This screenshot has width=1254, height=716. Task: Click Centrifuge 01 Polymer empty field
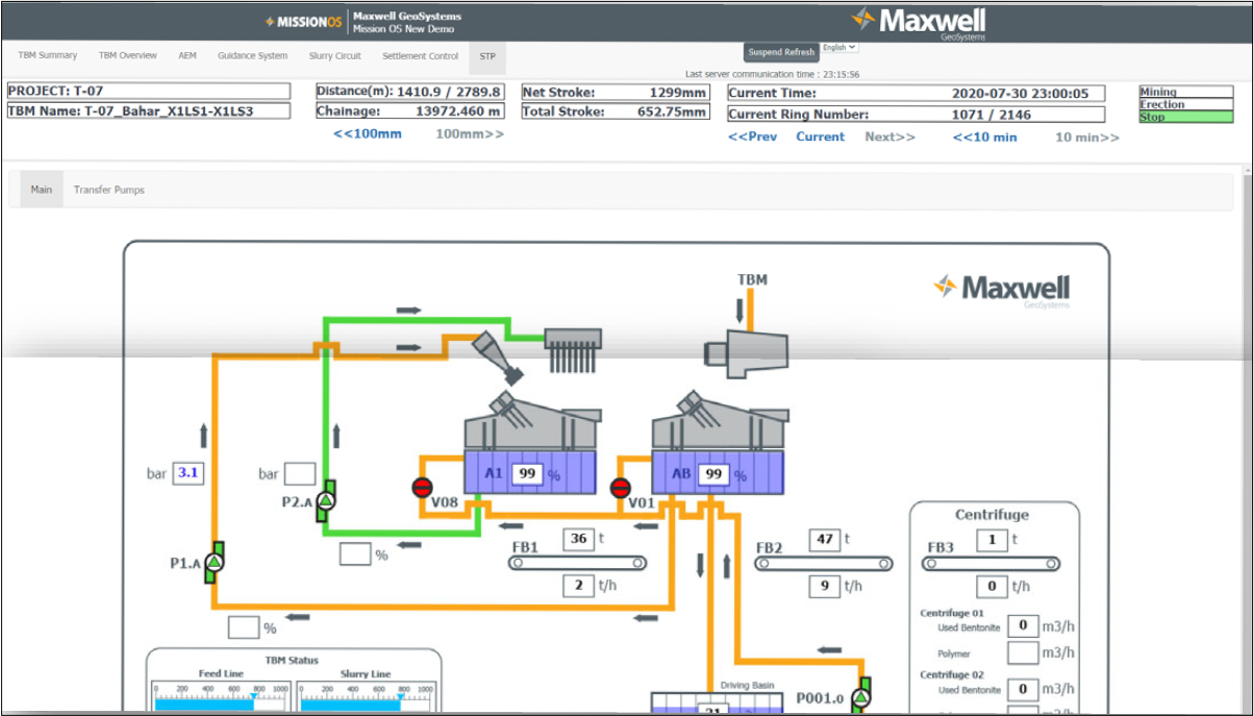1022,653
